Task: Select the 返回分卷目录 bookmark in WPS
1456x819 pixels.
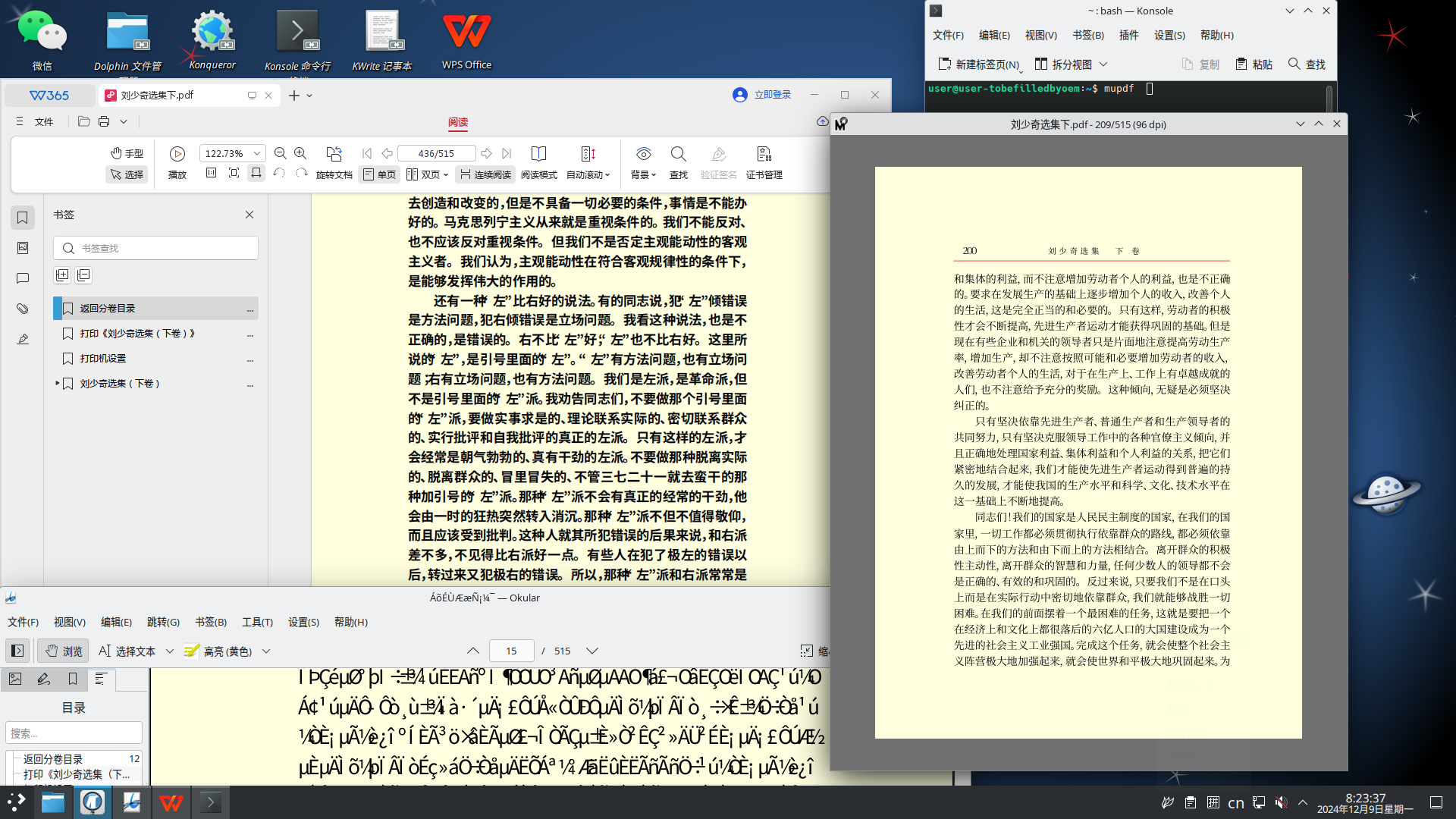Action: tap(155, 308)
